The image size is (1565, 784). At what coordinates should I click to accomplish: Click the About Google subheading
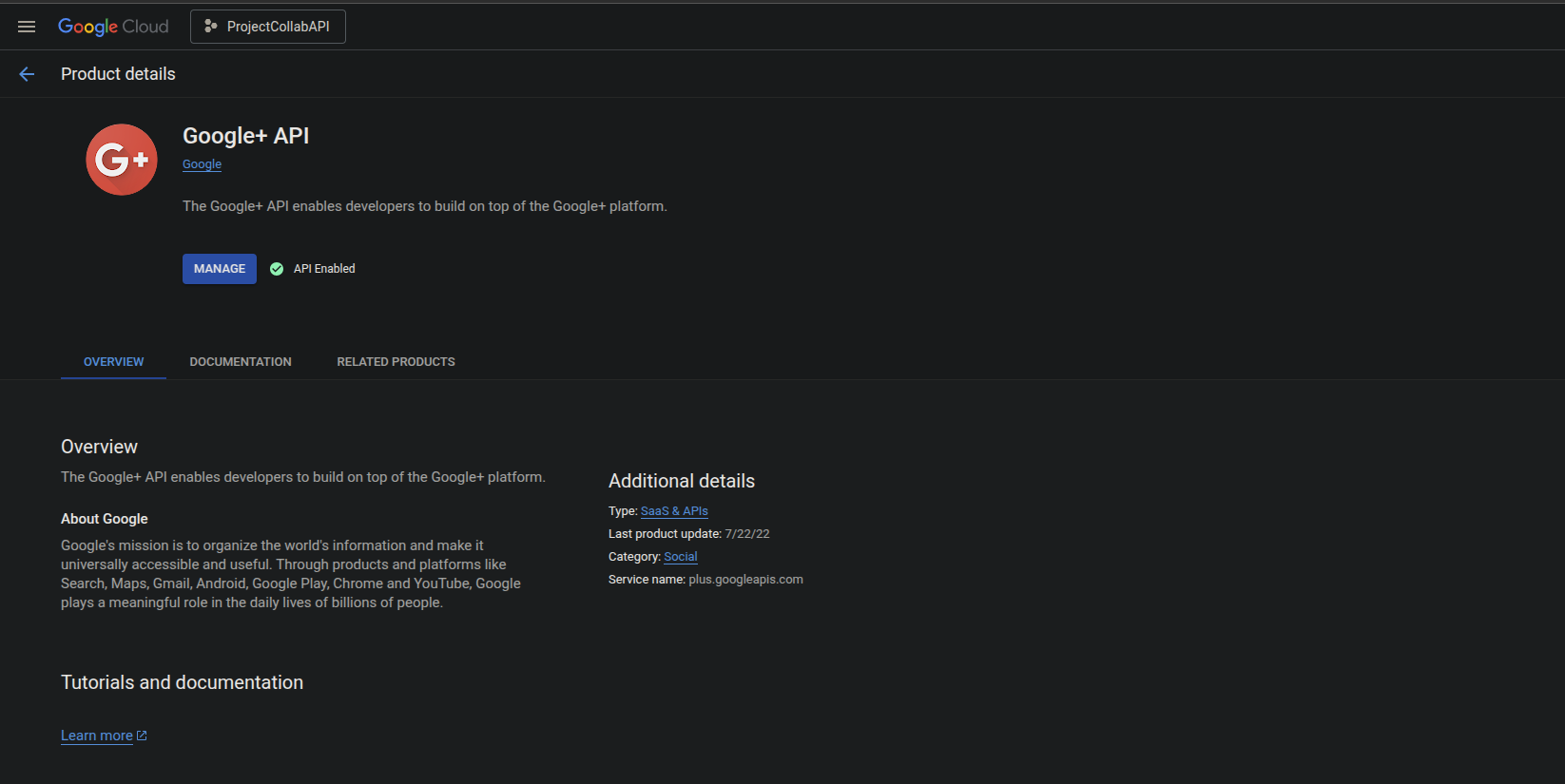click(105, 519)
